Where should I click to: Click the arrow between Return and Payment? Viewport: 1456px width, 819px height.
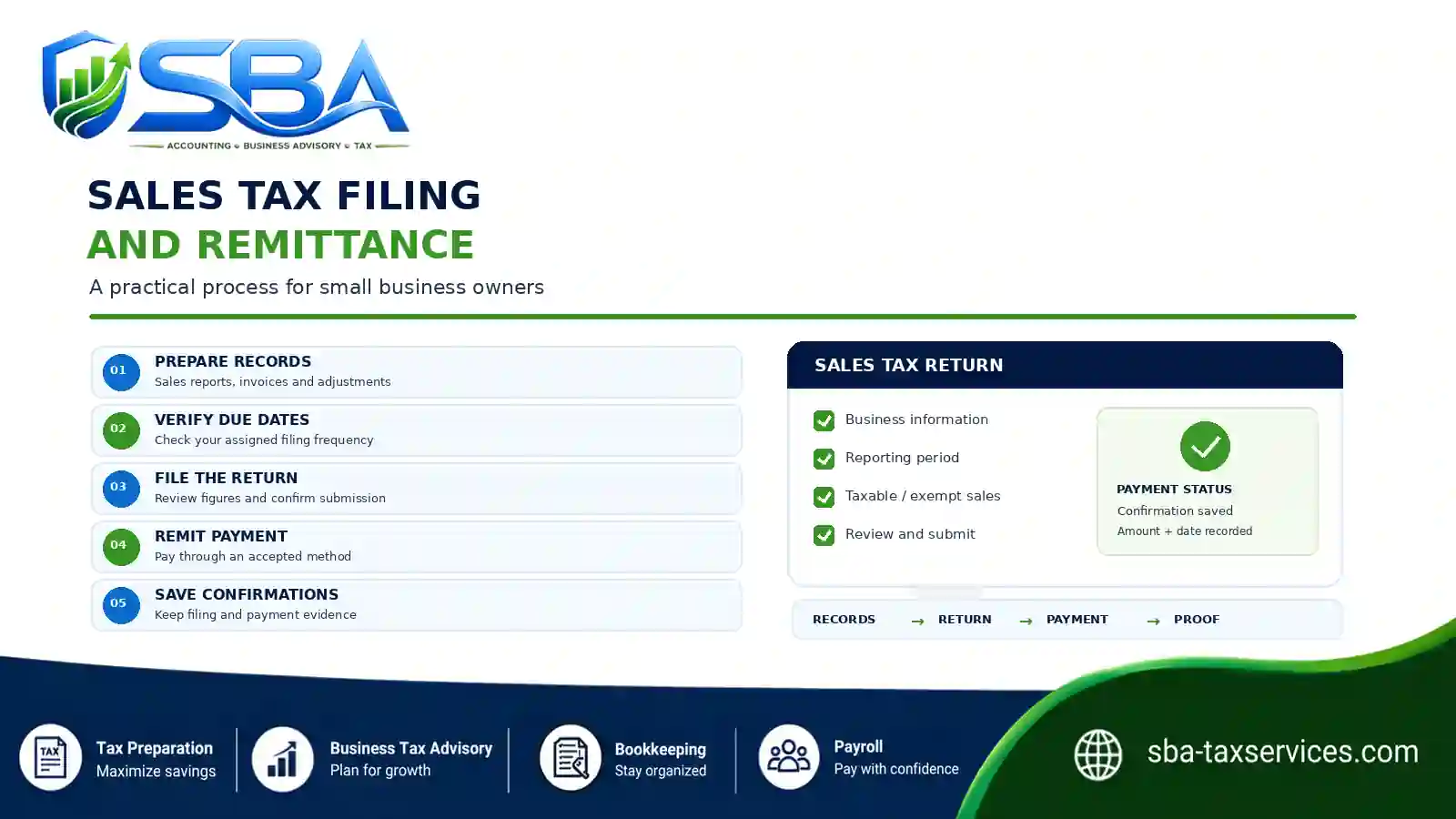point(1026,621)
